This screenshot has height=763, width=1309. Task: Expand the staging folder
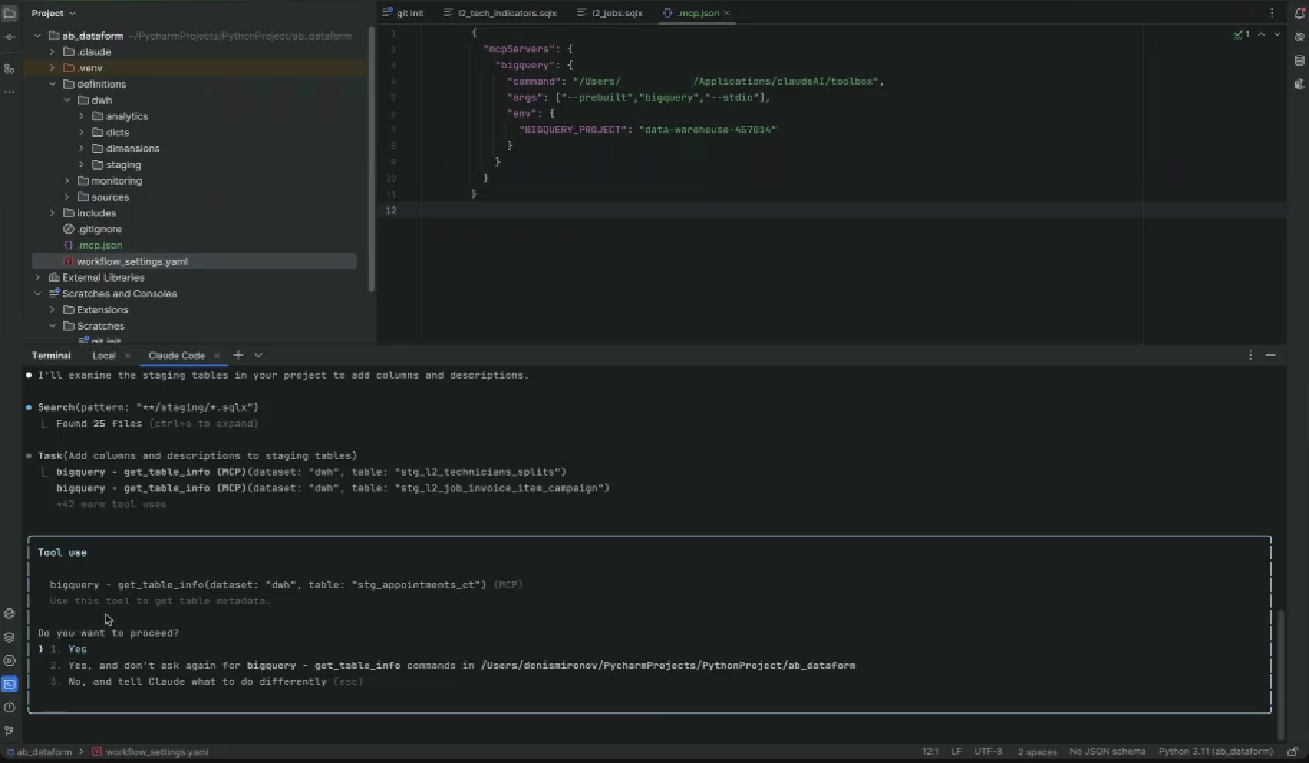coord(82,165)
